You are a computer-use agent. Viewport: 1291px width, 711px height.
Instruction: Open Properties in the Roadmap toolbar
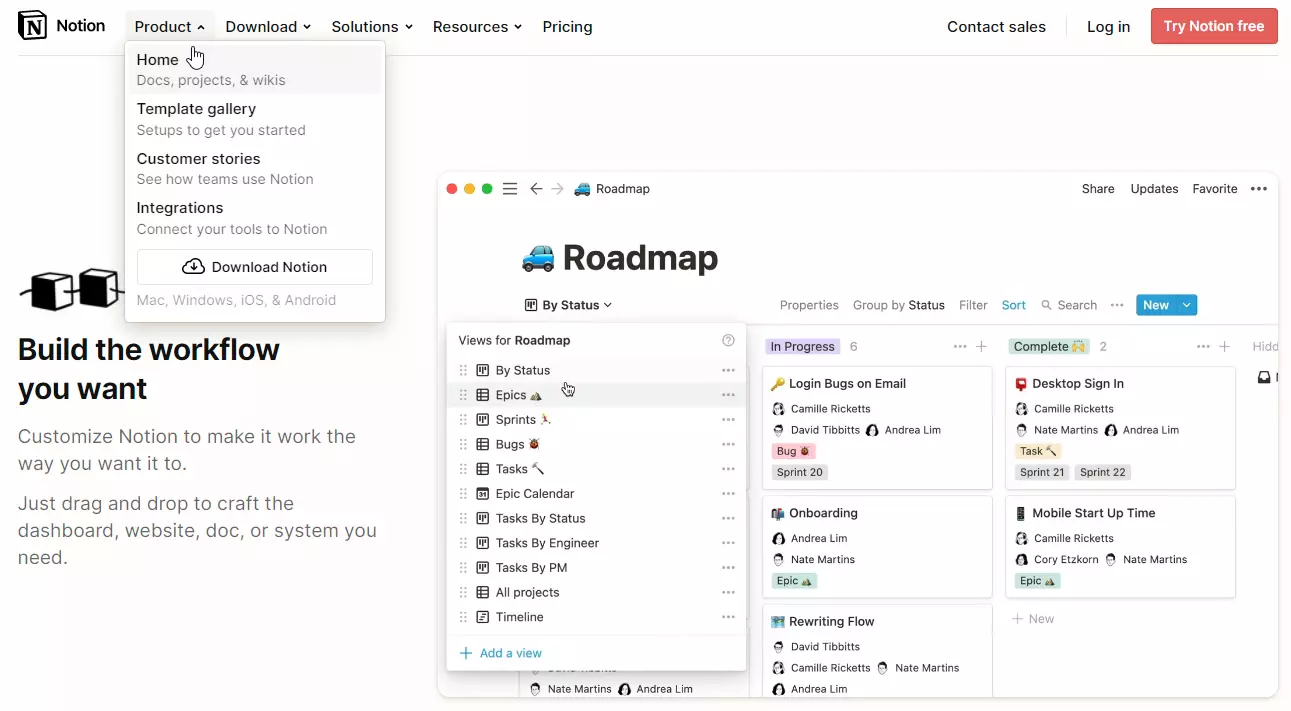[809, 305]
